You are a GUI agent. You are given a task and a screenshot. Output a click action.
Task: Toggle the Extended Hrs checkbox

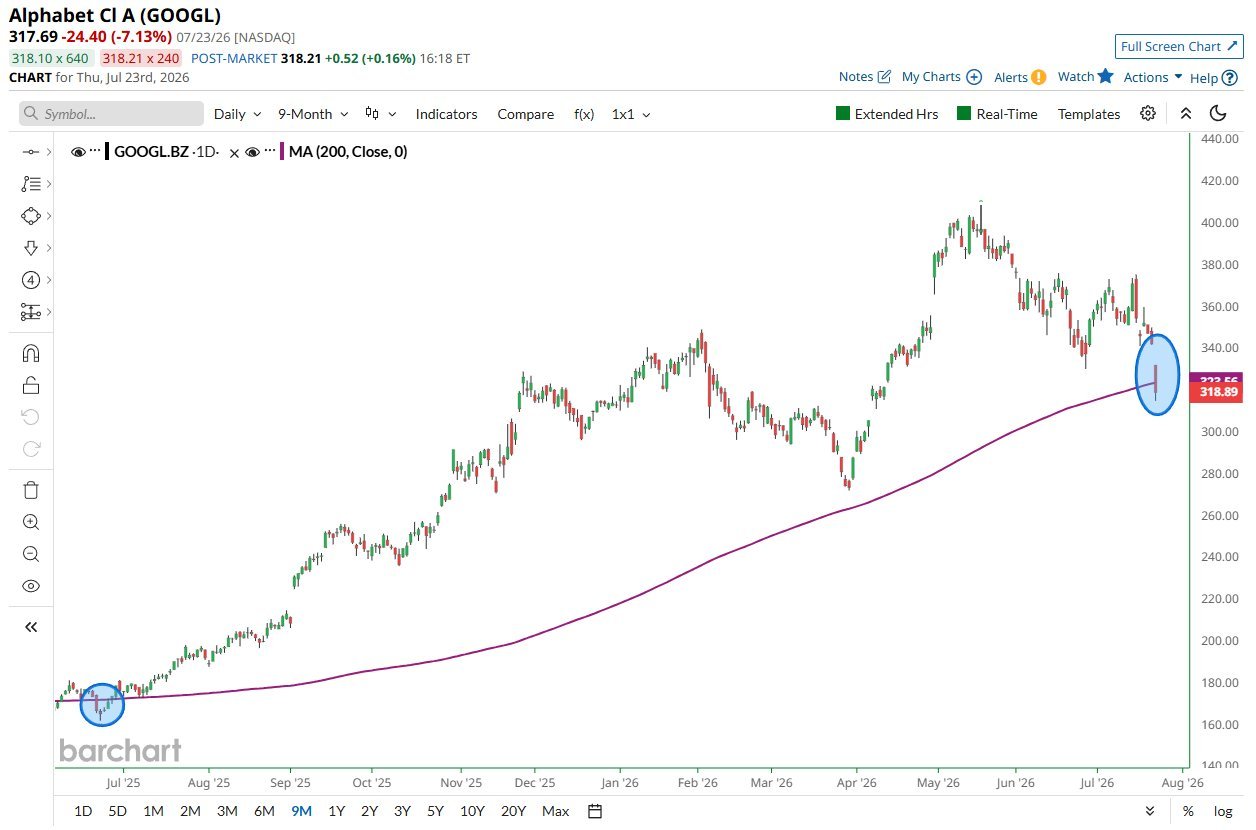pyautogui.click(x=887, y=114)
